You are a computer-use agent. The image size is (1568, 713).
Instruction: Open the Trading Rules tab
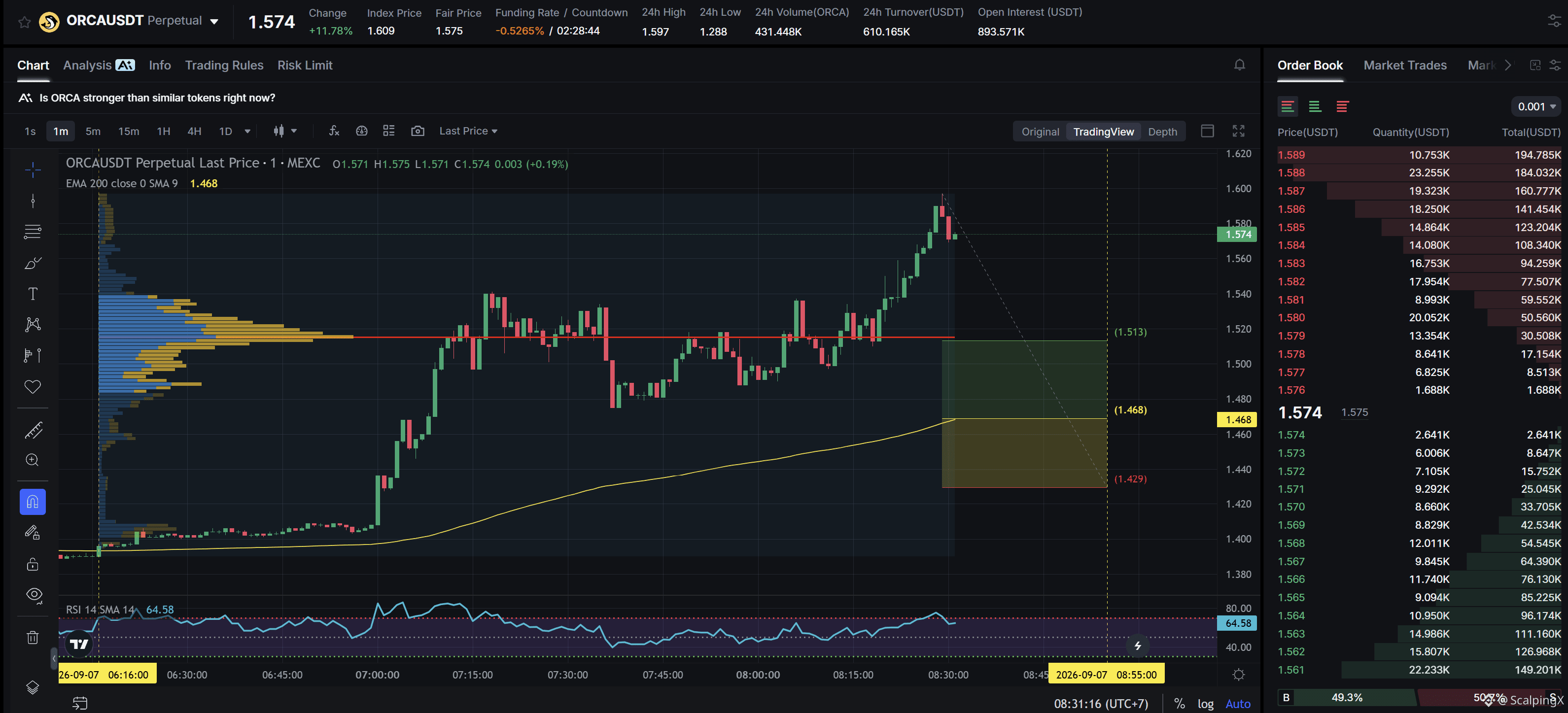tap(224, 65)
